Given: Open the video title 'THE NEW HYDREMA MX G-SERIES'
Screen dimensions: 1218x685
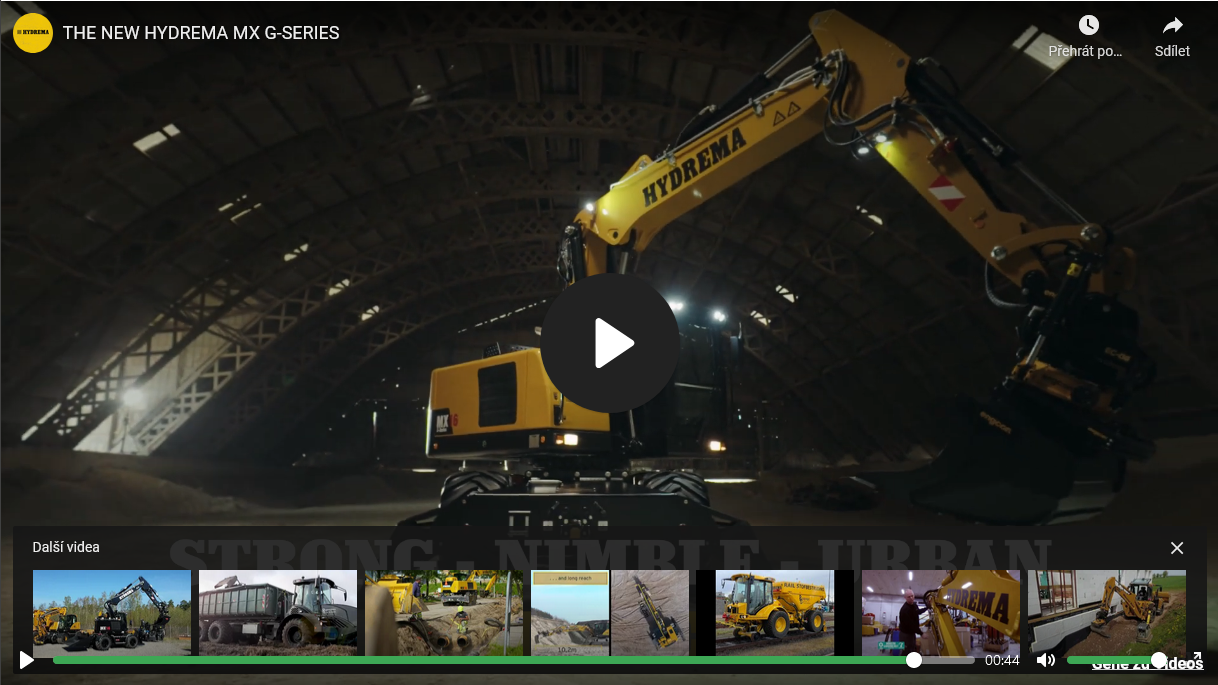Looking at the screenshot, I should [x=201, y=33].
